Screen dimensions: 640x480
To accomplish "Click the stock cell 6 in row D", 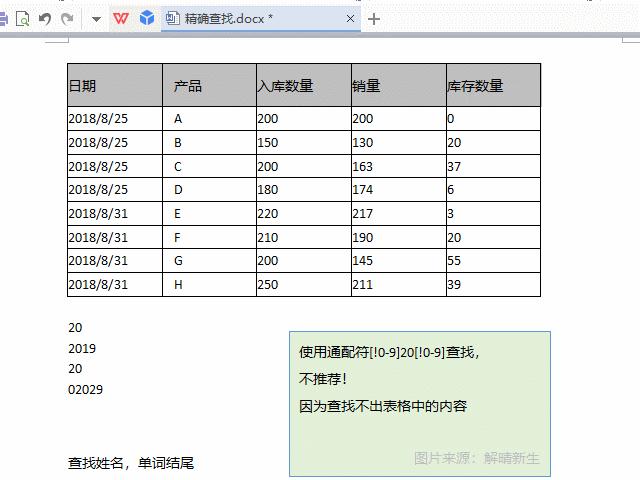I will [493, 189].
